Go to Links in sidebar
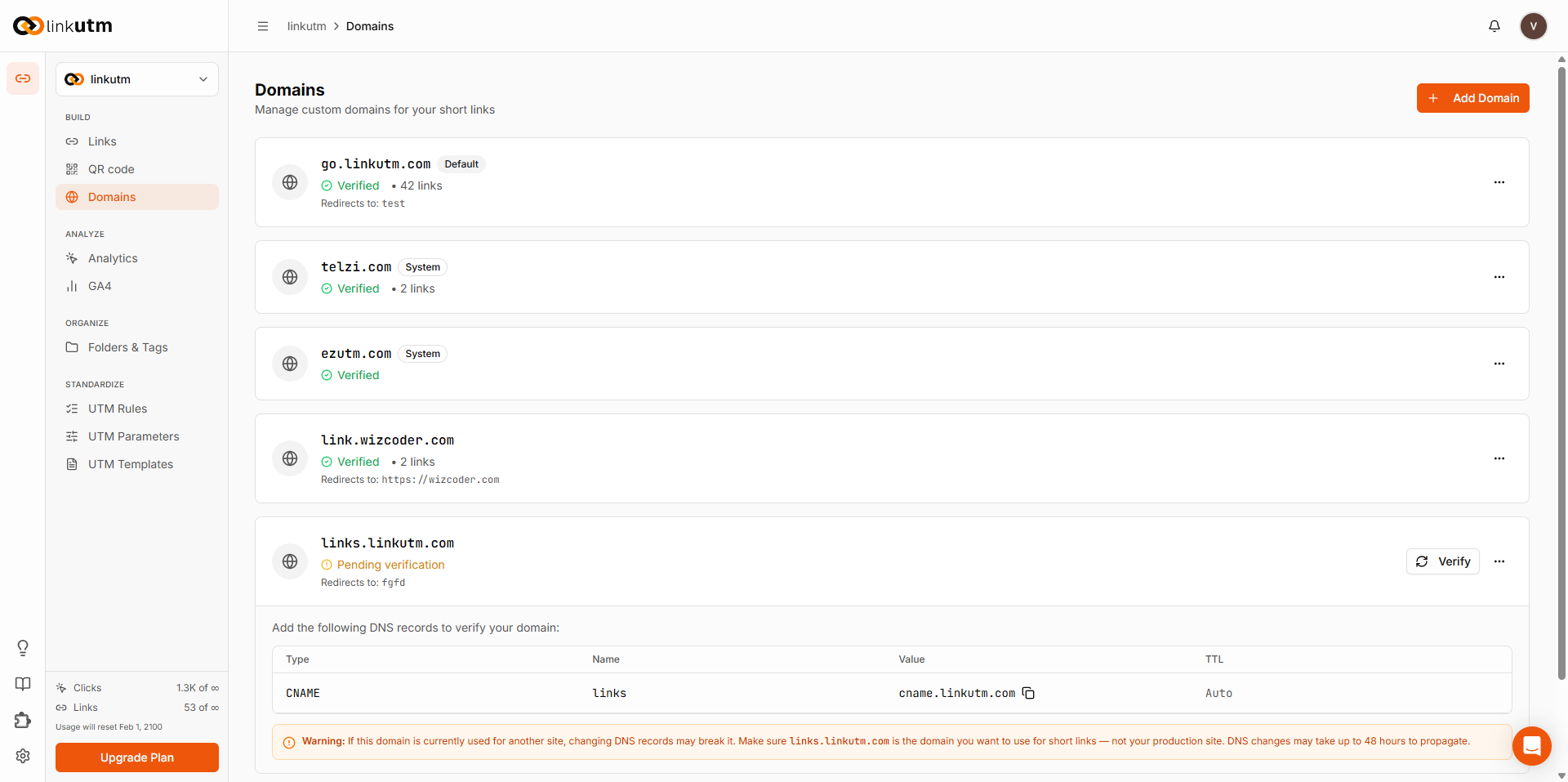1568x782 pixels. [137, 141]
